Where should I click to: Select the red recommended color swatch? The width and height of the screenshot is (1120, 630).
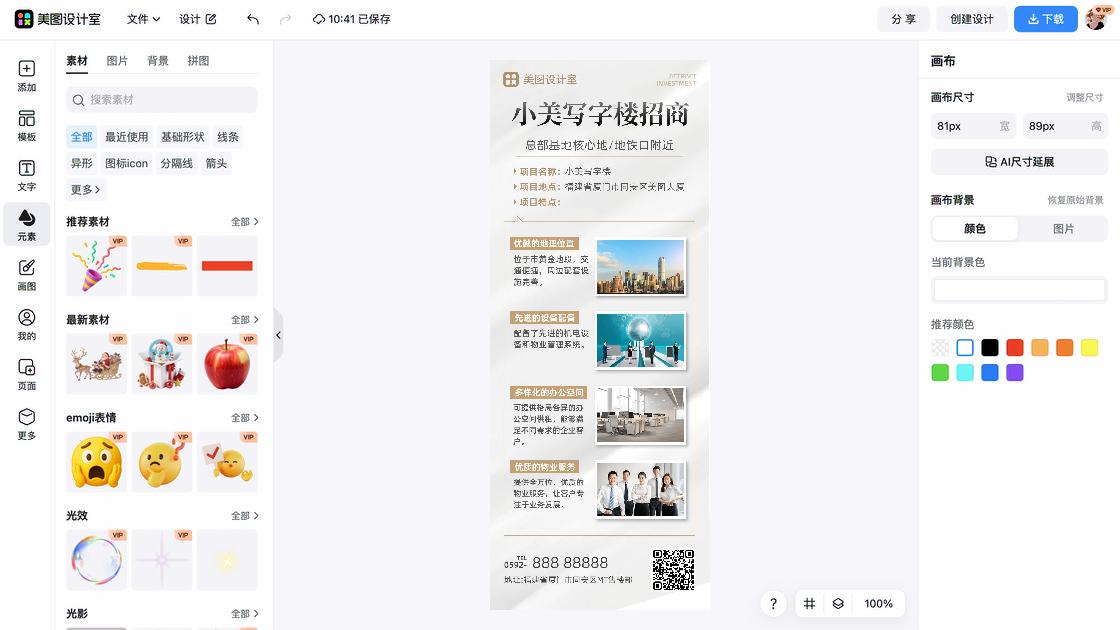point(1014,347)
